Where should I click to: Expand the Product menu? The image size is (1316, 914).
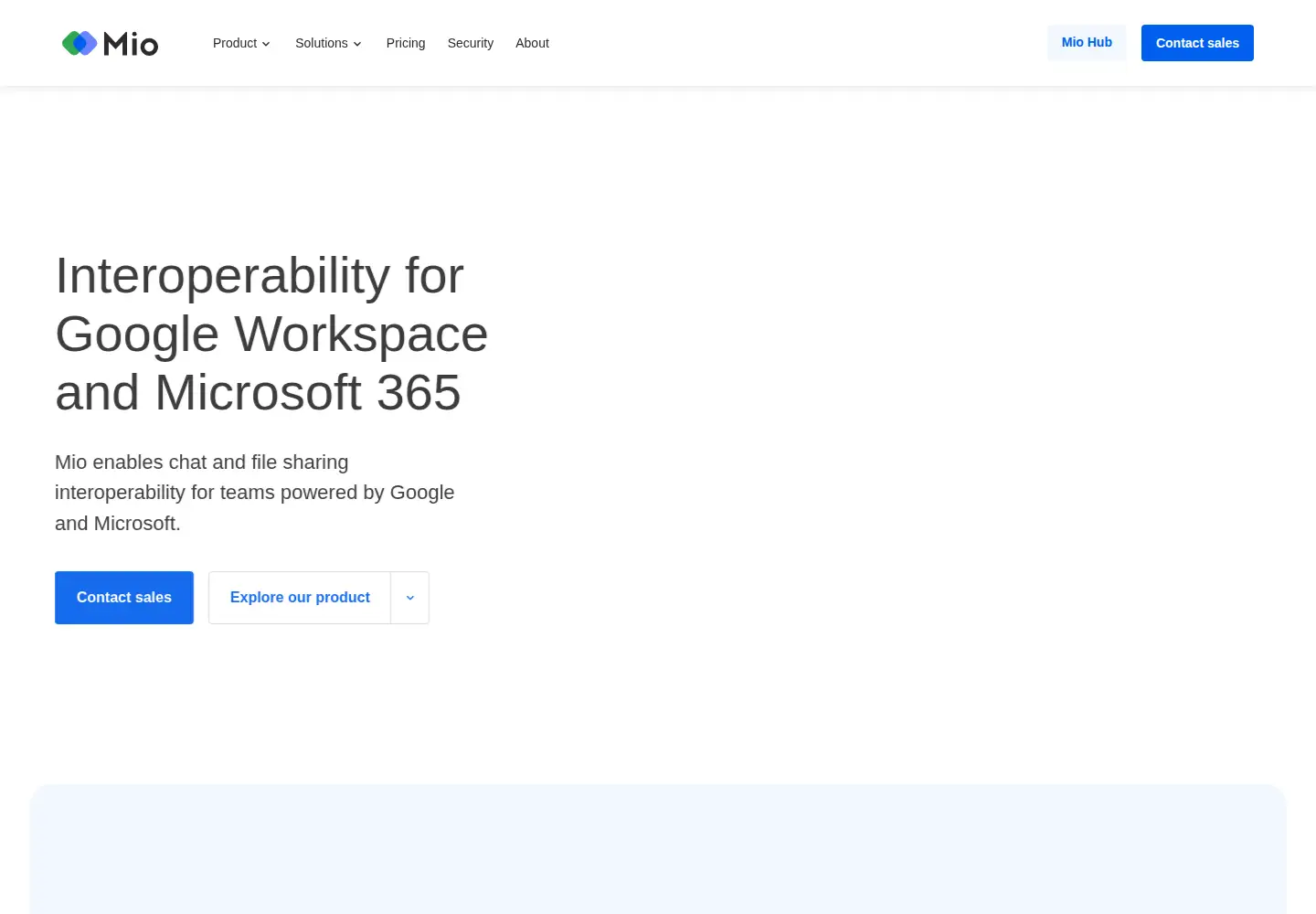point(241,43)
